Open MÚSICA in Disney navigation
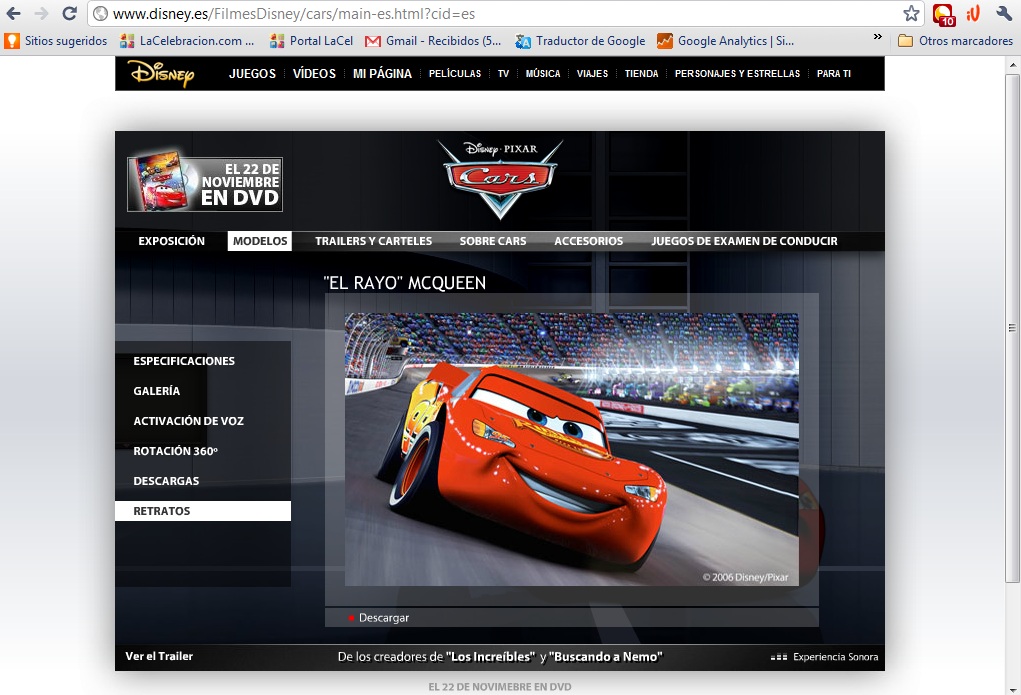 tap(543, 74)
